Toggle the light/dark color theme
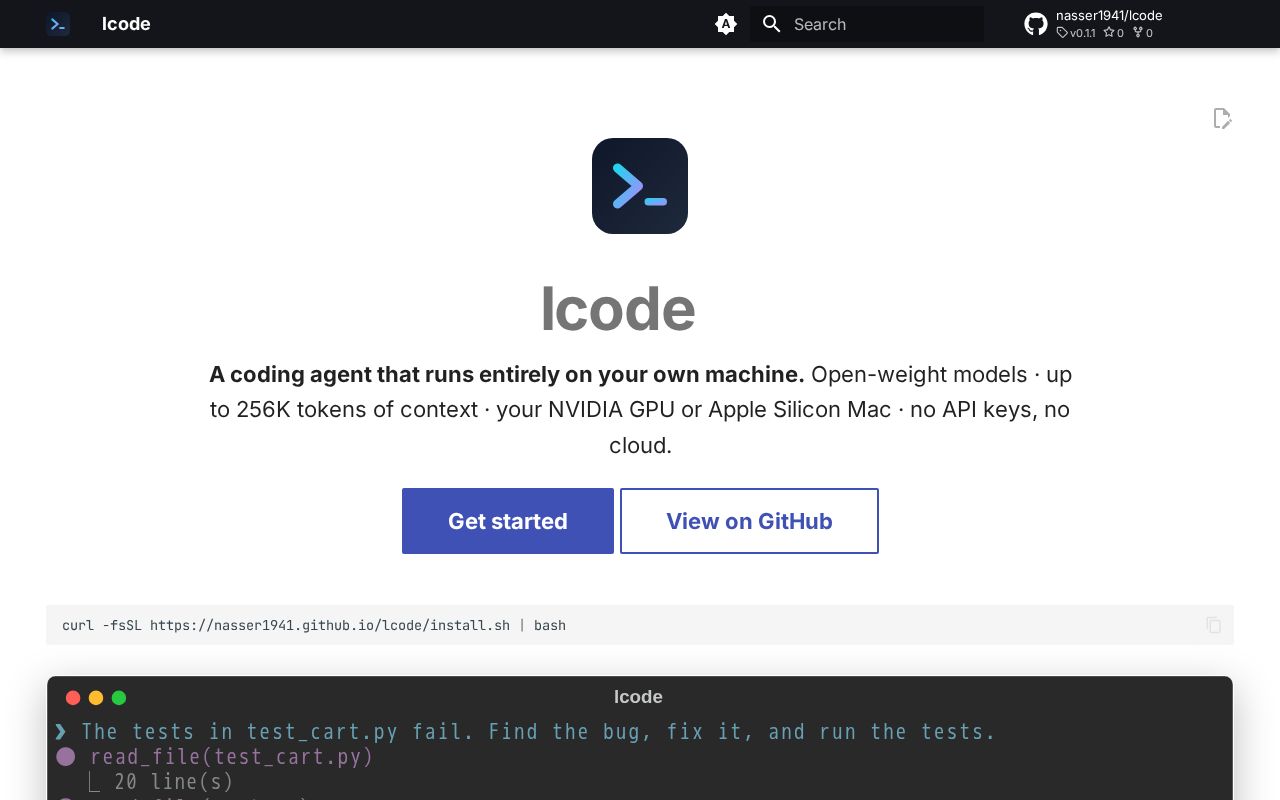This screenshot has width=1280, height=800. pos(726,24)
